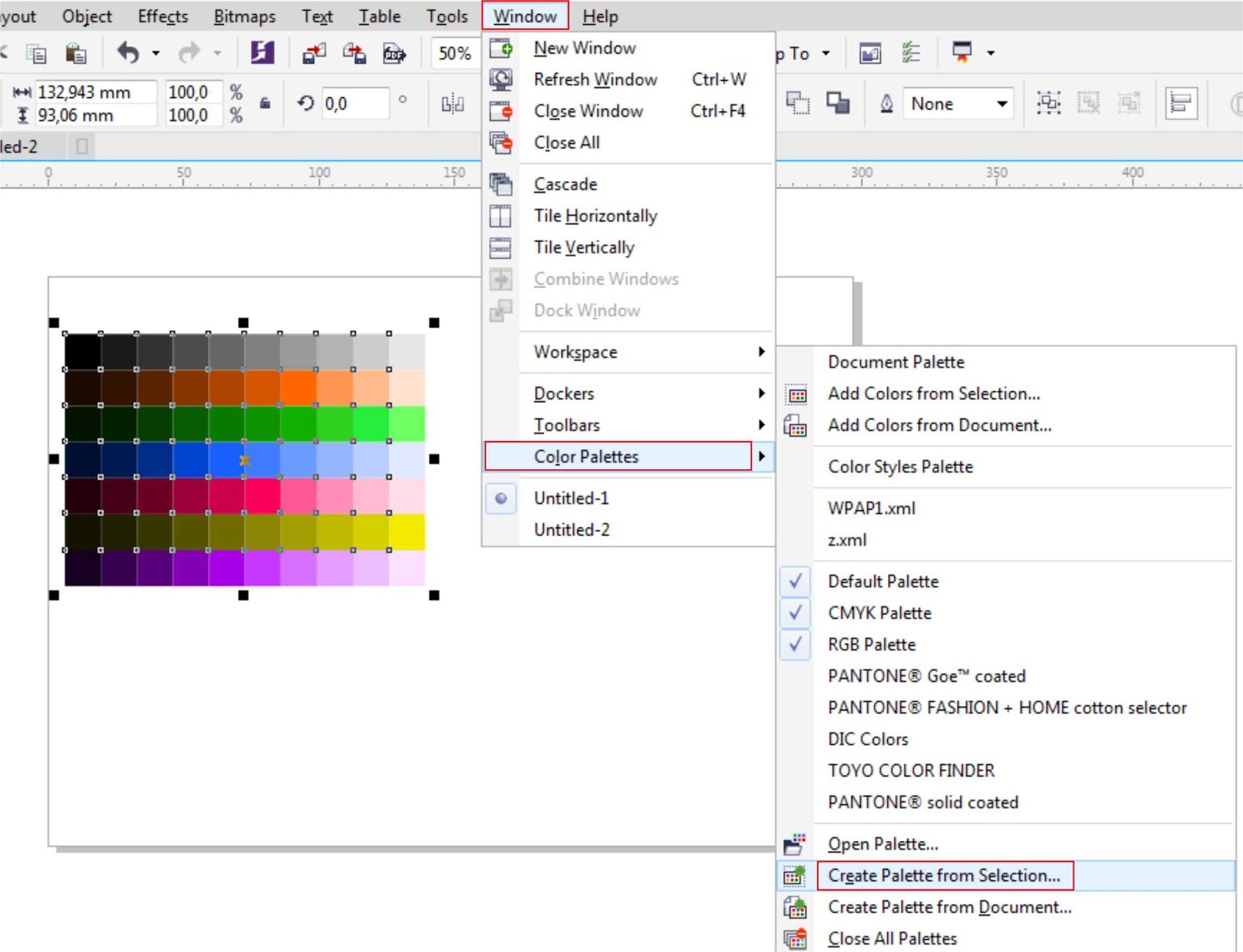
Task: Open the Table menu
Action: pyautogui.click(x=379, y=16)
